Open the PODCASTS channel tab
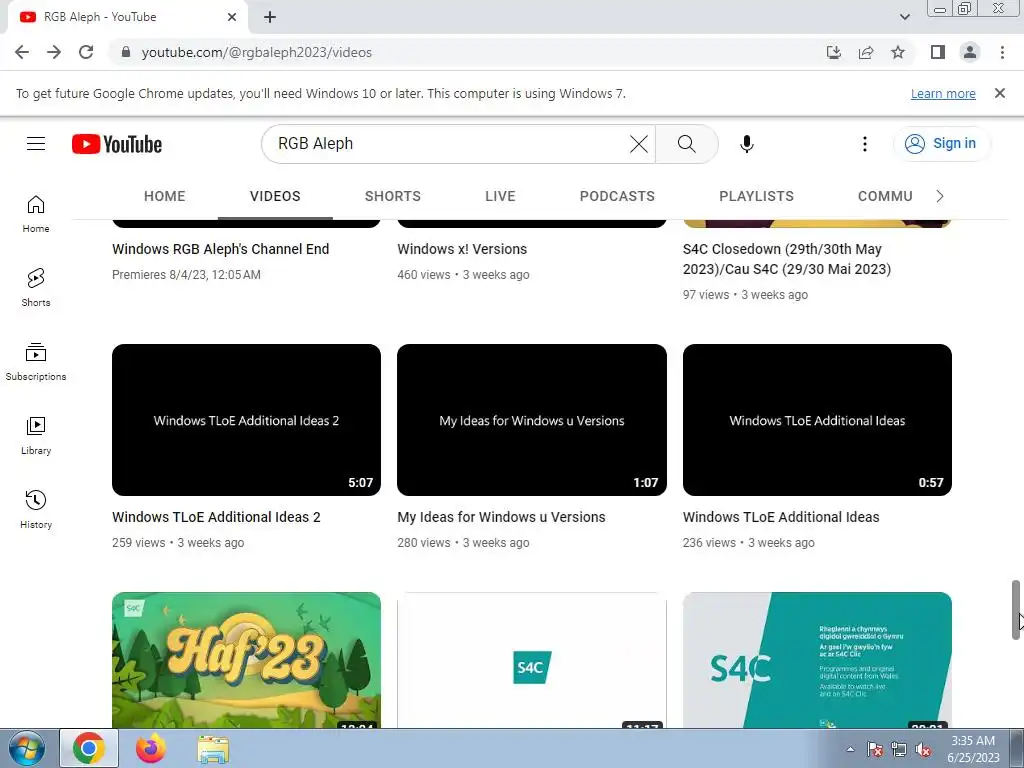This screenshot has height=768, width=1024. (617, 196)
